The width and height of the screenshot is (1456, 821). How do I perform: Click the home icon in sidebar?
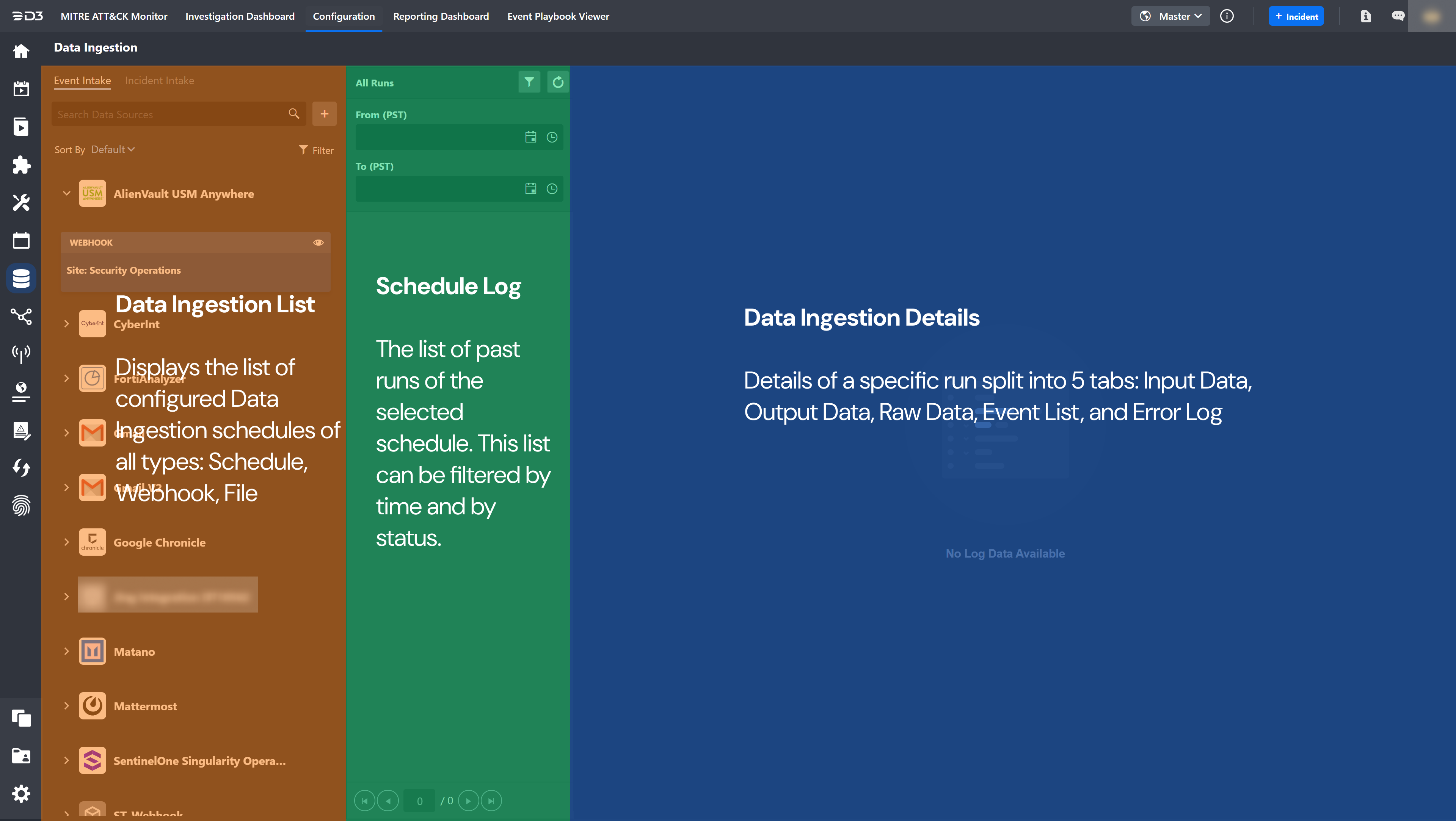pyautogui.click(x=21, y=51)
